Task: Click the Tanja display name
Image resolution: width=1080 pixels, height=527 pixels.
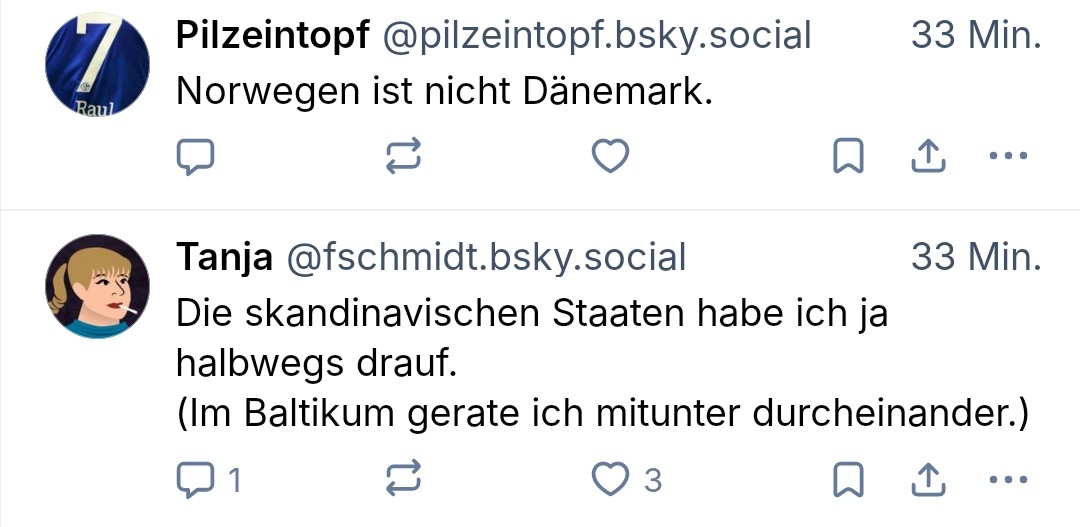Action: (x=224, y=258)
